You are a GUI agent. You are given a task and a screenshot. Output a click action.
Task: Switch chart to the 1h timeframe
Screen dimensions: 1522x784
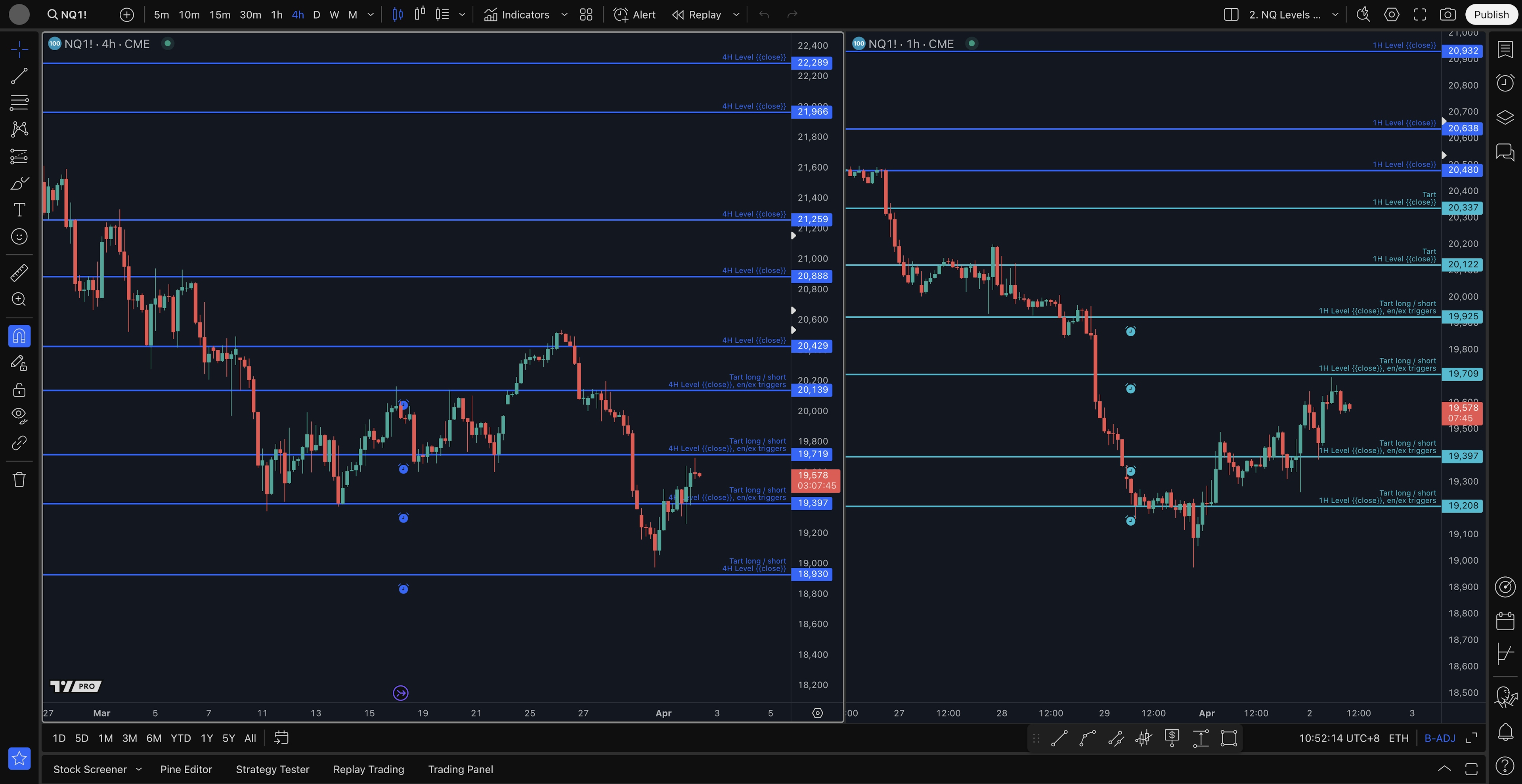tap(277, 15)
